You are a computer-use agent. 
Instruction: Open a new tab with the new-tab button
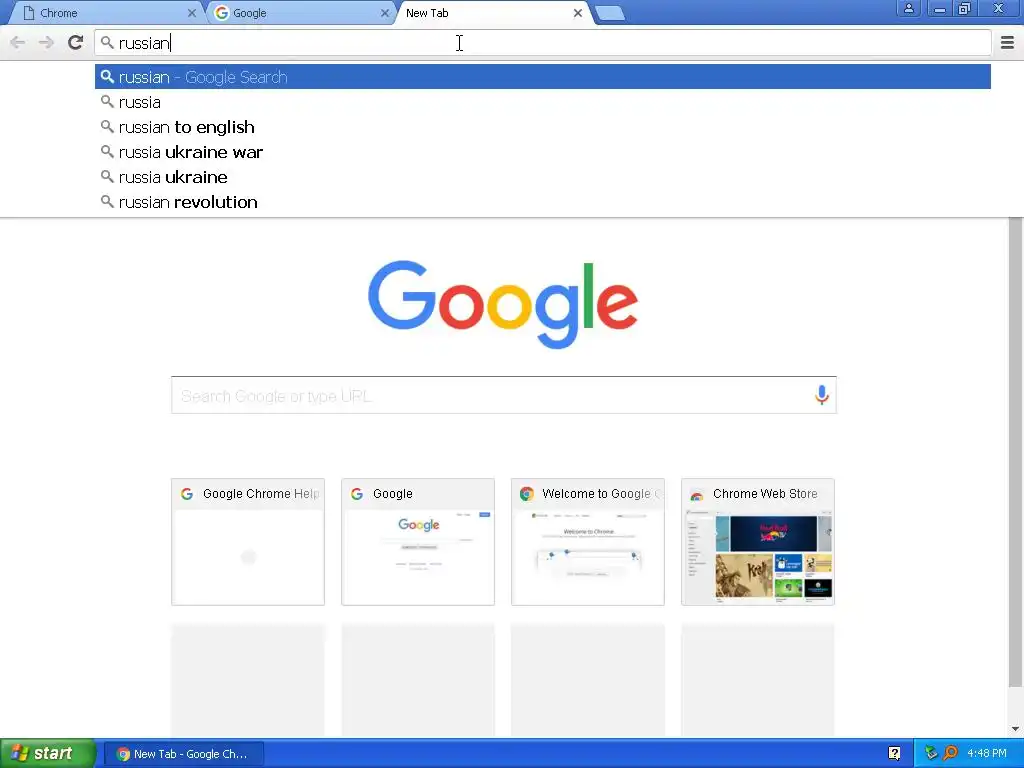(610, 13)
